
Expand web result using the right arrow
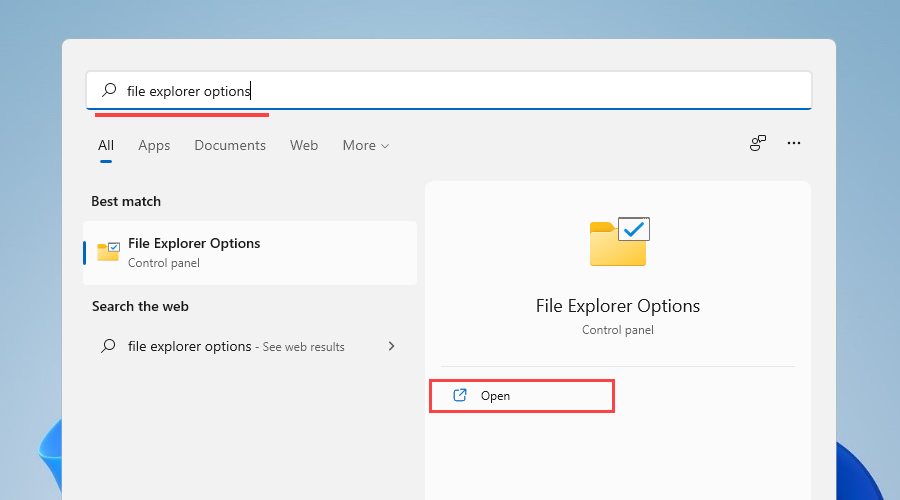tap(391, 347)
